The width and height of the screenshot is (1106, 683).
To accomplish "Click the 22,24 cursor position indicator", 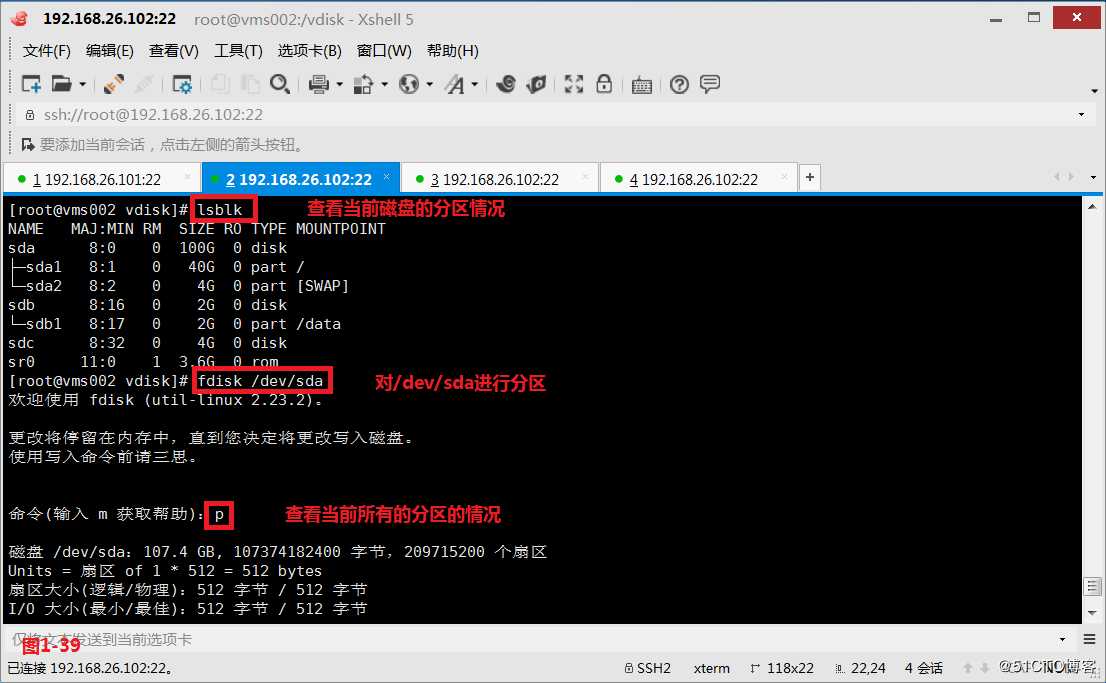I will pyautogui.click(x=861, y=667).
